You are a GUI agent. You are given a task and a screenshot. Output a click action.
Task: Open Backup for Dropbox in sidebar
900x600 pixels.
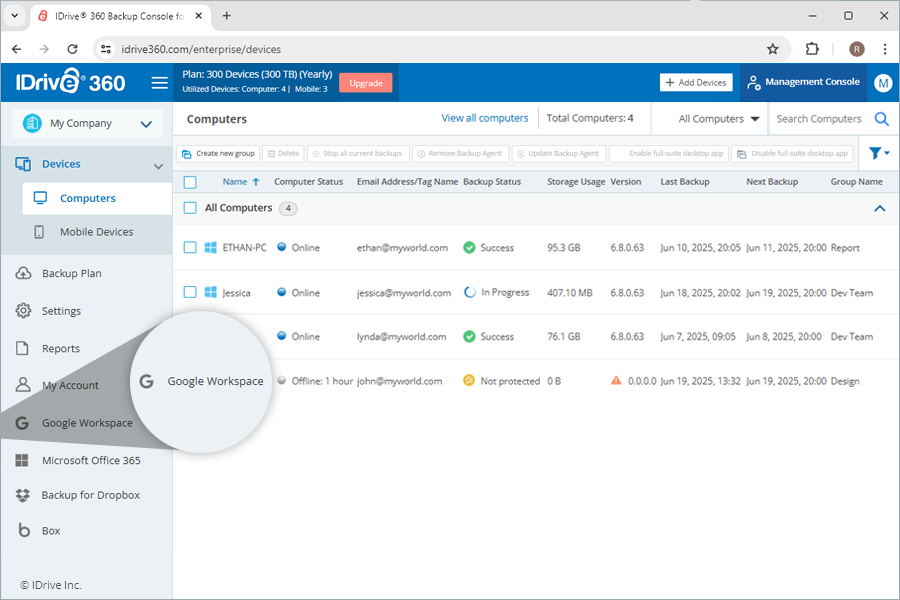coord(90,495)
